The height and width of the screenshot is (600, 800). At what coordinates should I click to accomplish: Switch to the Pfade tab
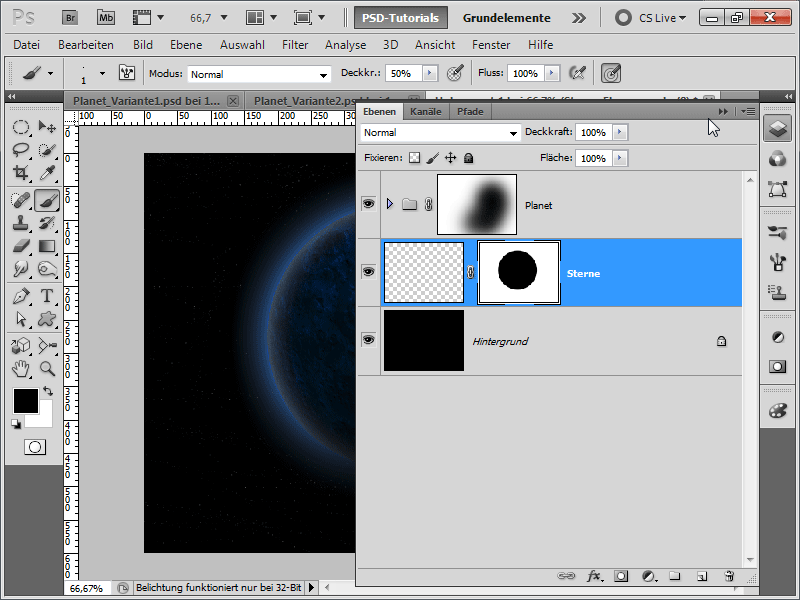(x=470, y=112)
